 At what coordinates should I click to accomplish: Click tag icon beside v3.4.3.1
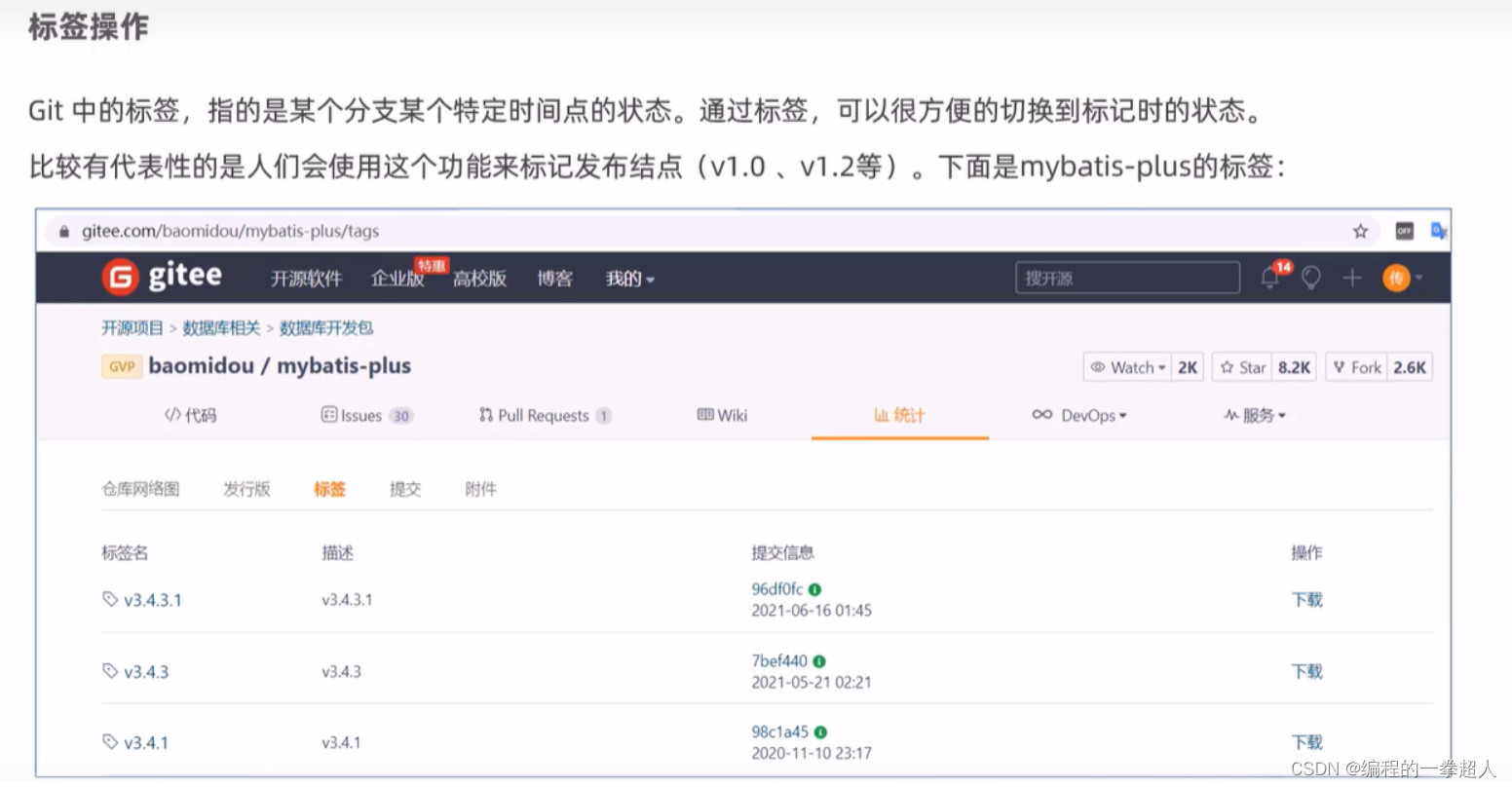(110, 599)
